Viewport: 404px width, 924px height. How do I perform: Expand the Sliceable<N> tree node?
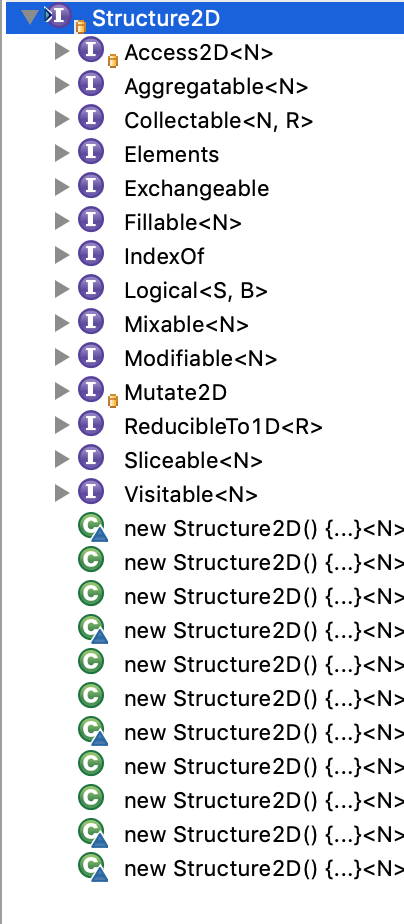[x=61, y=458]
